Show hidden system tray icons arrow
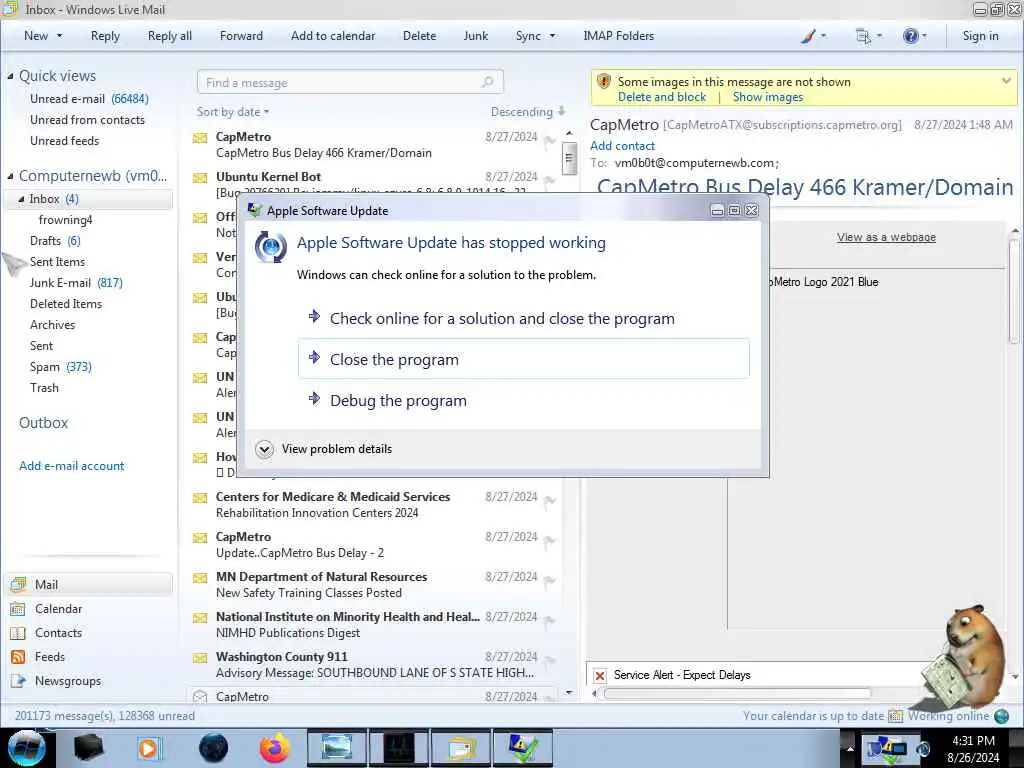 [850, 748]
